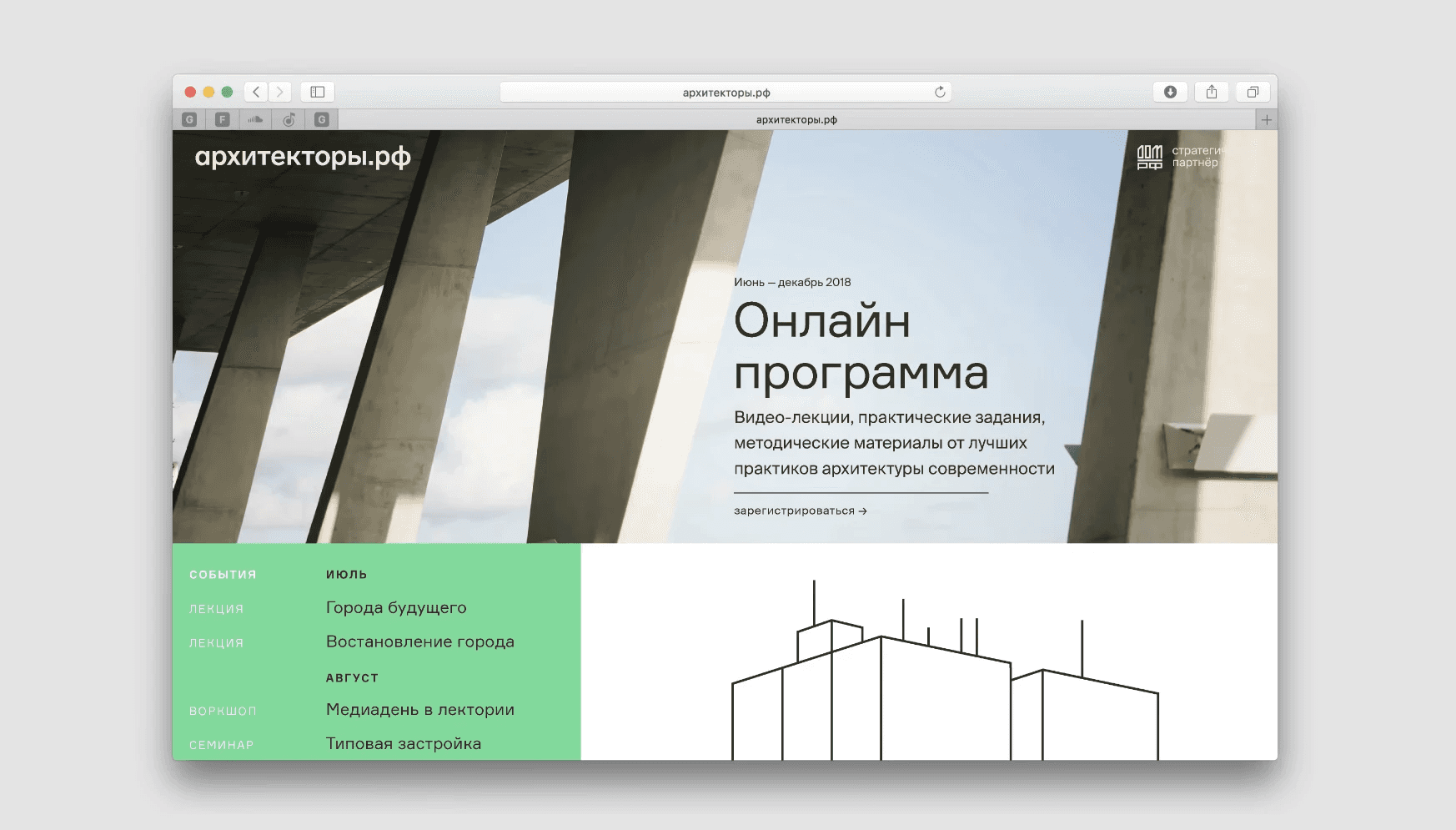This screenshot has width=1456, height=830.
Task: Click the Июнь – декабрь 2018 date
Action: pos(792,282)
